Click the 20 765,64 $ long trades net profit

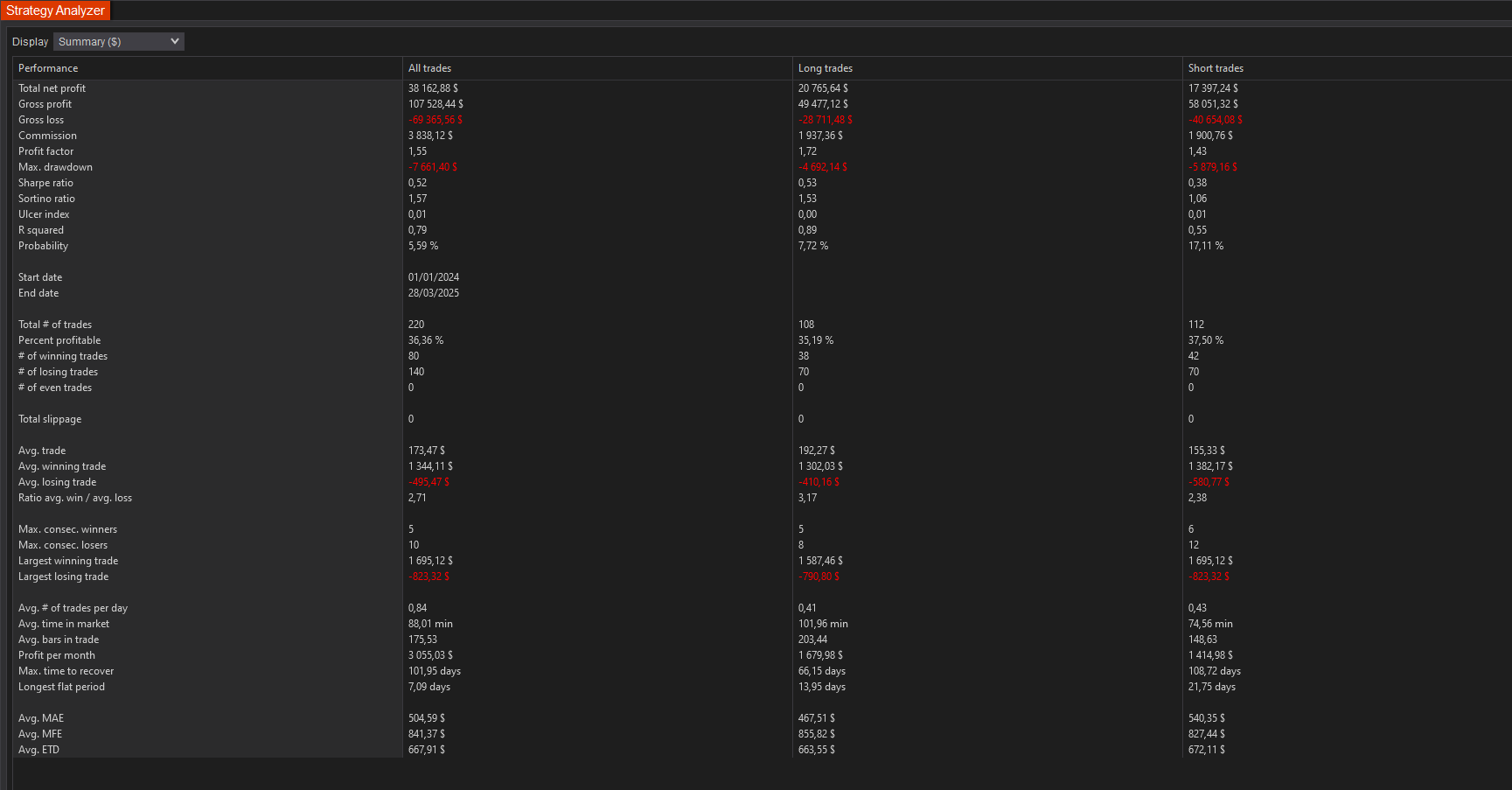pyautogui.click(x=823, y=88)
